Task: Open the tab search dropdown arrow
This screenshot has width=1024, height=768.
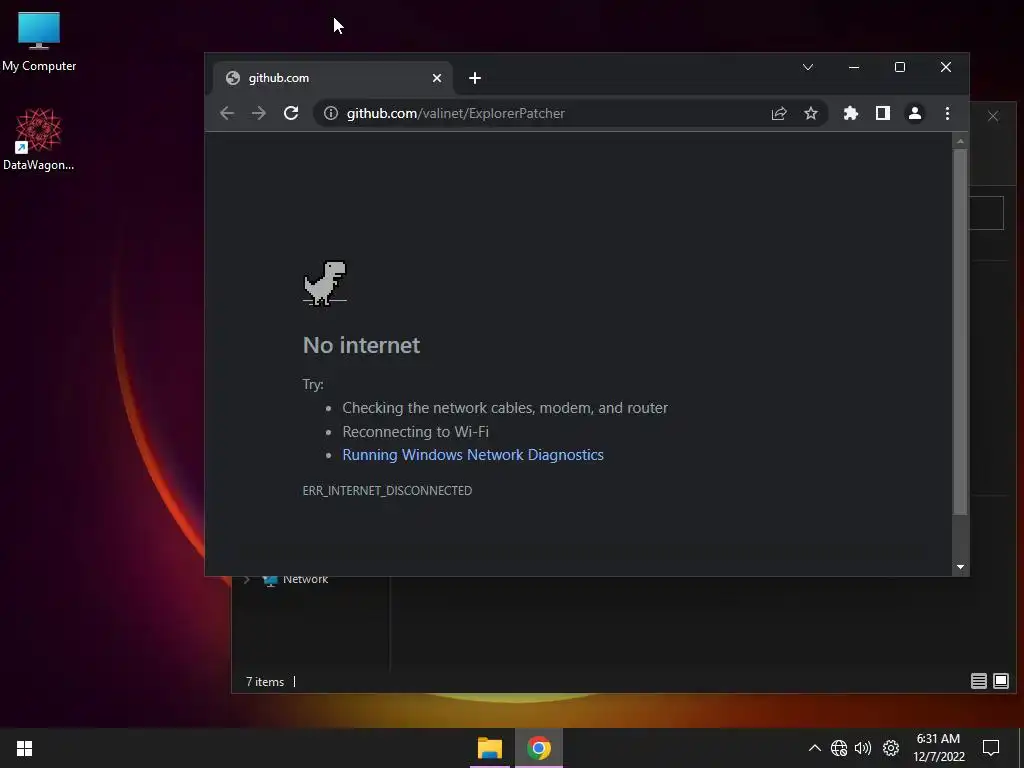Action: 808,67
